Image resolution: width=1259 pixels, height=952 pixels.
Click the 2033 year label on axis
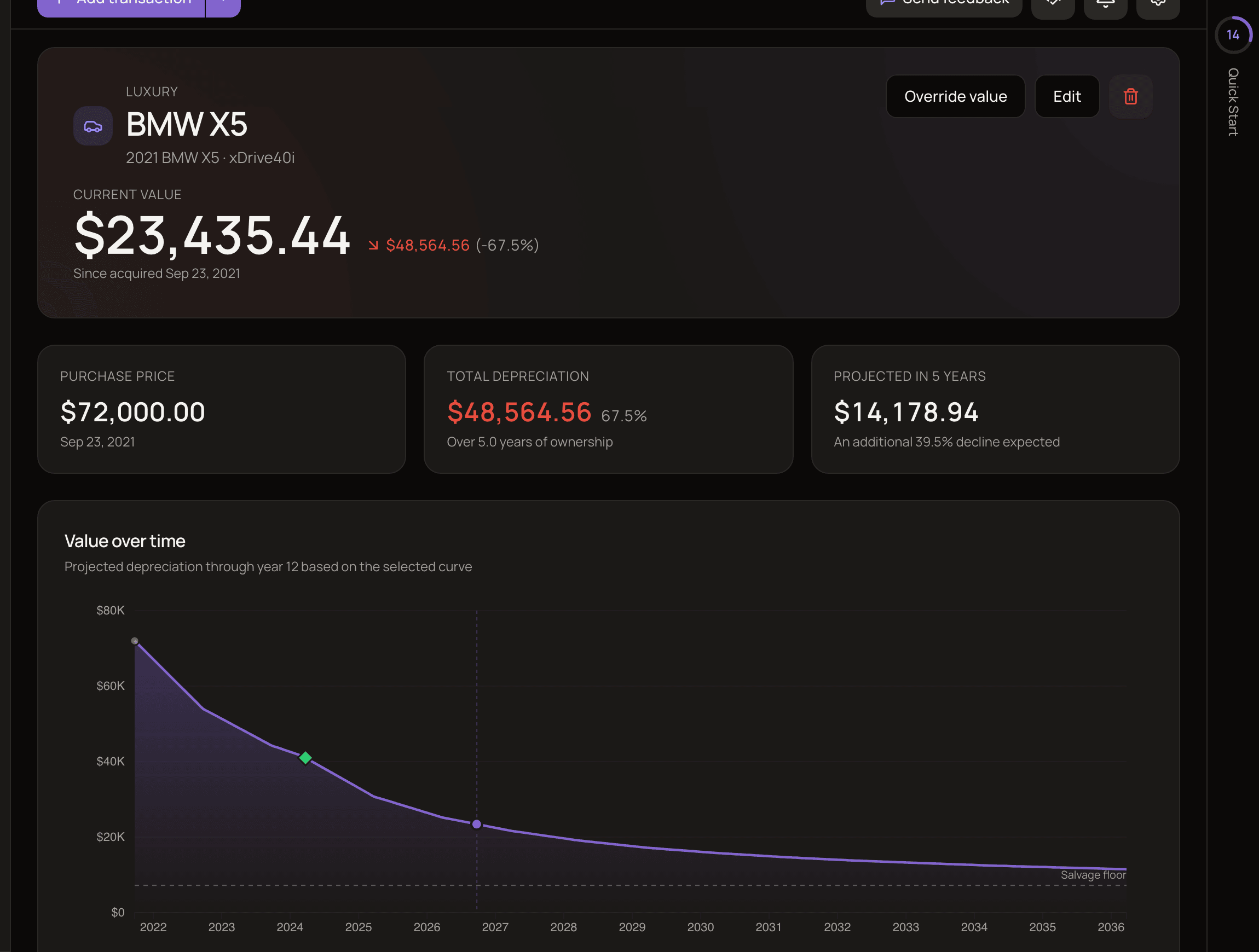[x=905, y=927]
